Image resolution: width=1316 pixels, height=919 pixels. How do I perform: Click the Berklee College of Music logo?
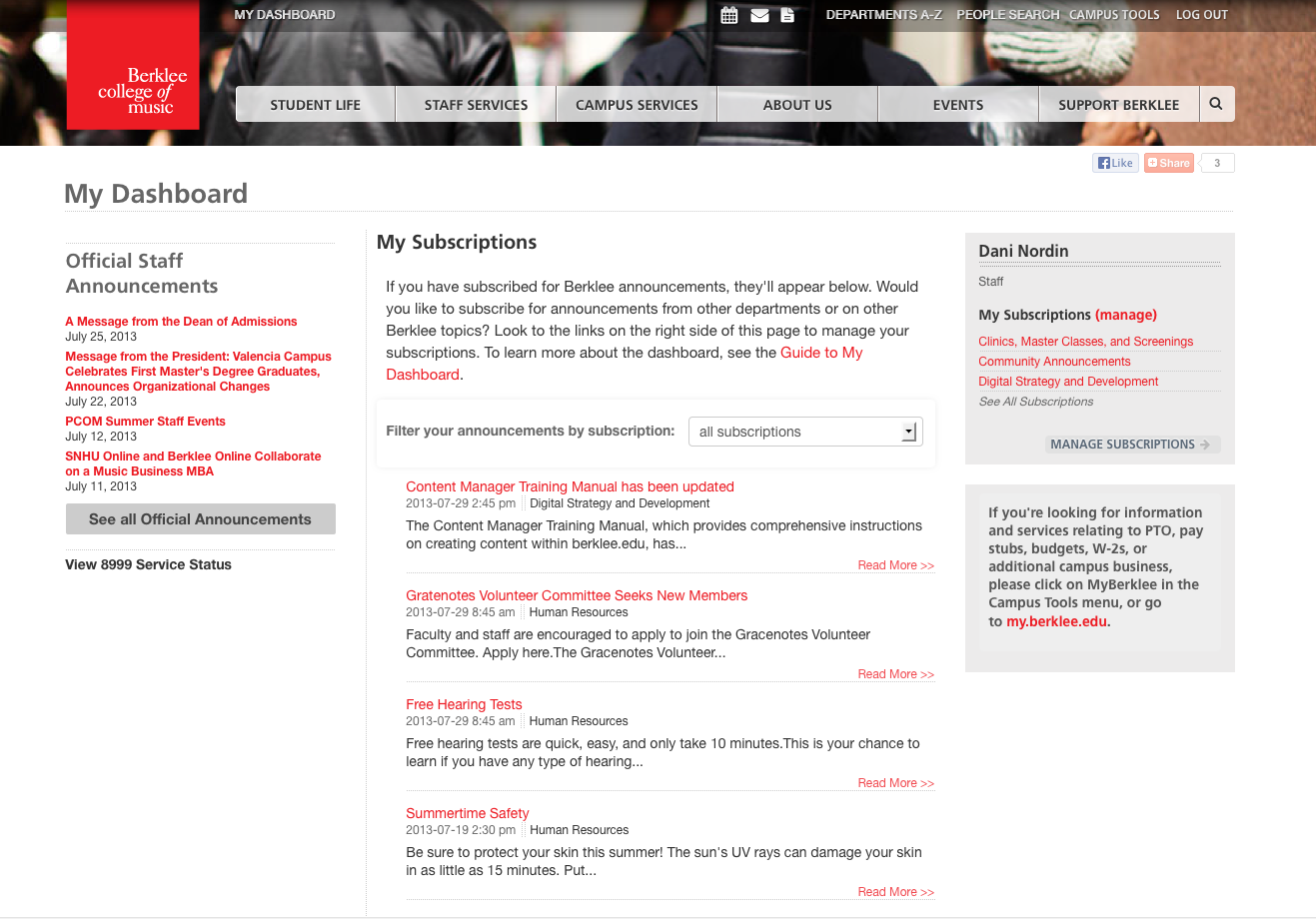coord(133,65)
